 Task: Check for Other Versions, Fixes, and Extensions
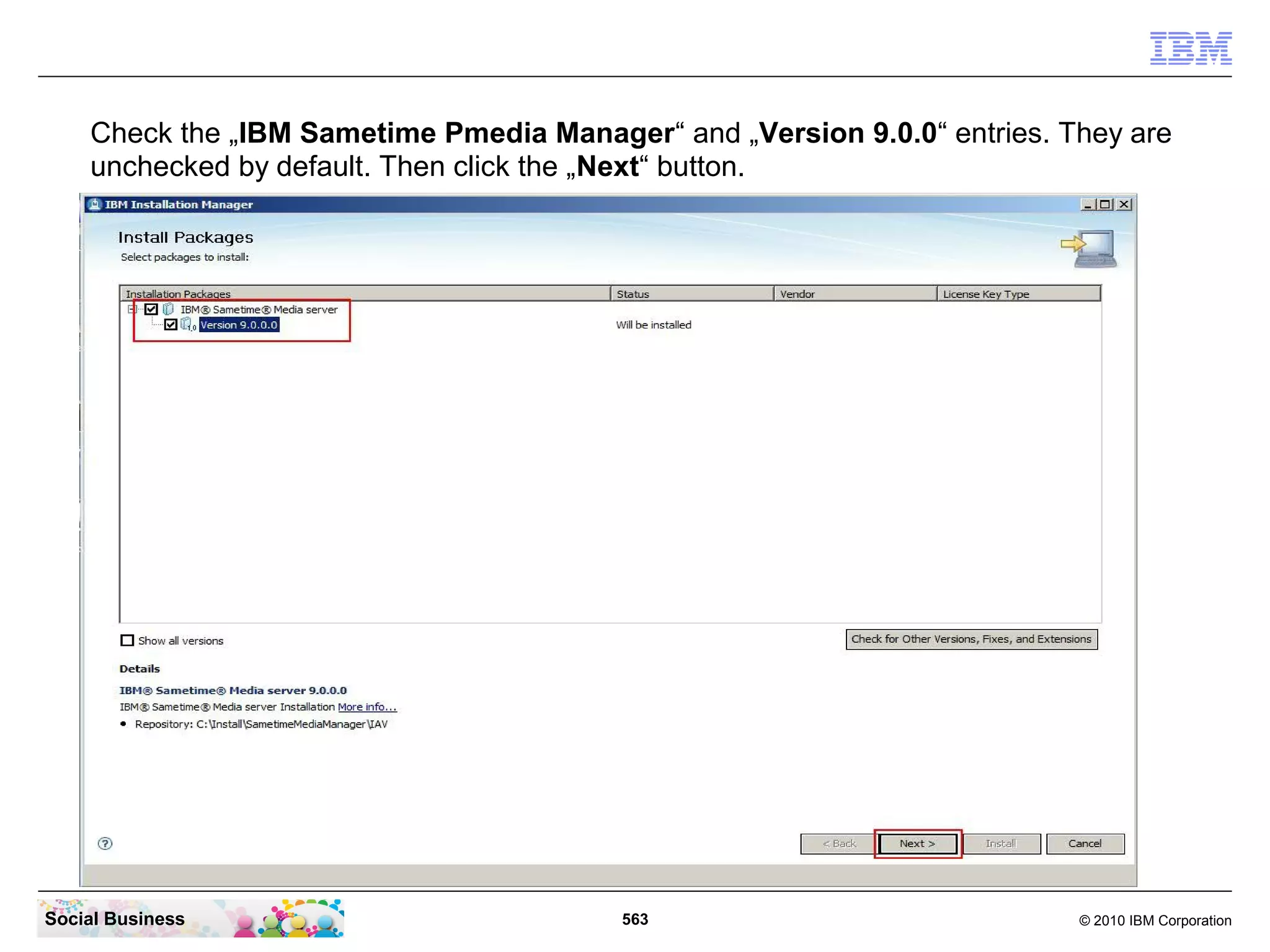click(x=971, y=639)
